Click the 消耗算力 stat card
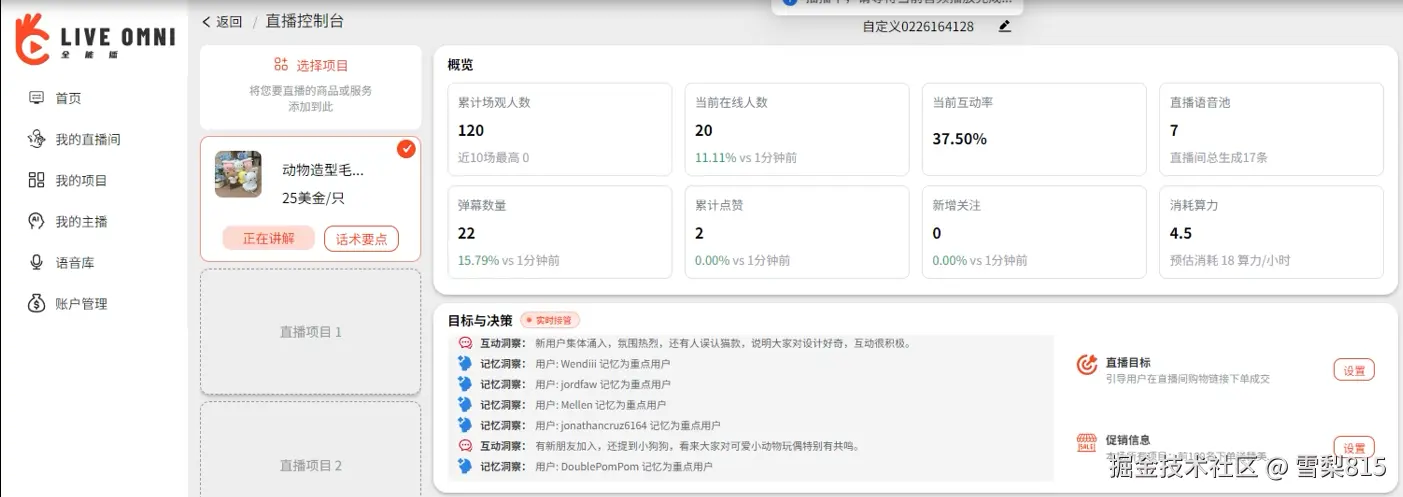The image size is (1403, 497). [1272, 232]
